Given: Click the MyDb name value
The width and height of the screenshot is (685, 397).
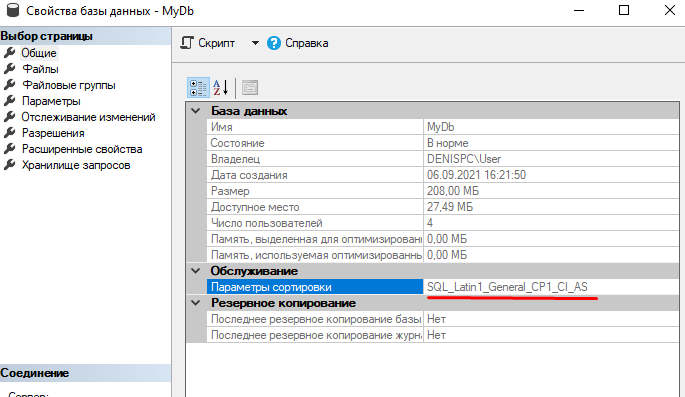Looking at the screenshot, I should 441,127.
